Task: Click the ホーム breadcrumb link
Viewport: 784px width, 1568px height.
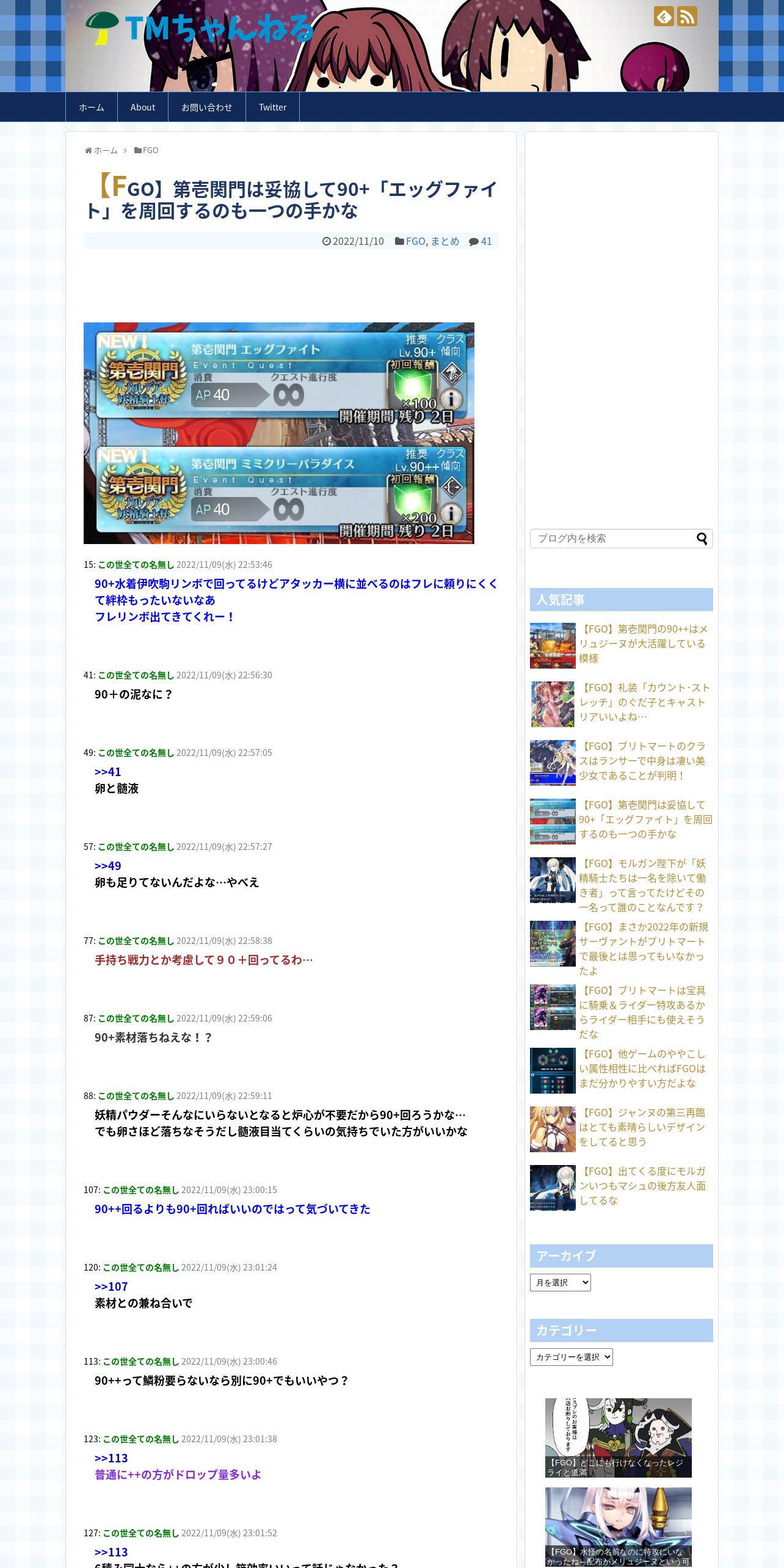Action: [x=106, y=150]
